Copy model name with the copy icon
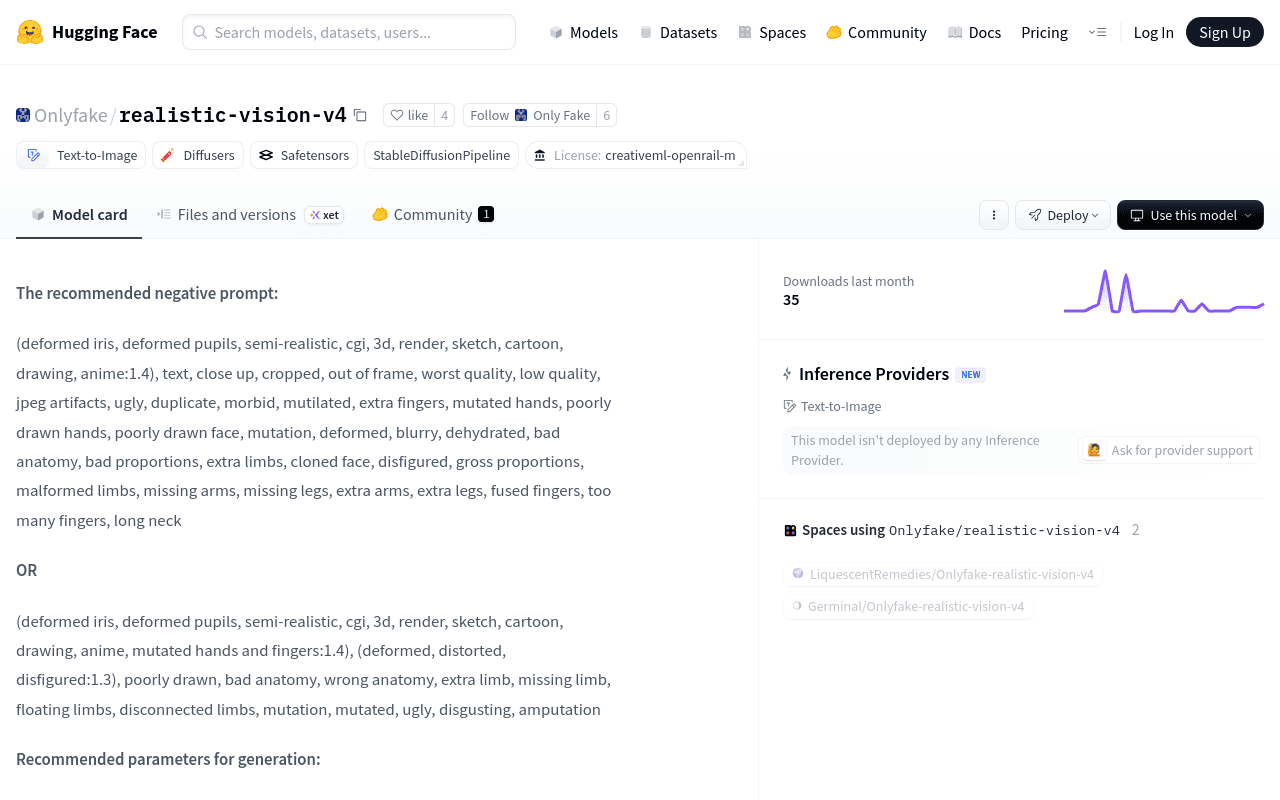This screenshot has width=1280, height=800. tap(361, 115)
